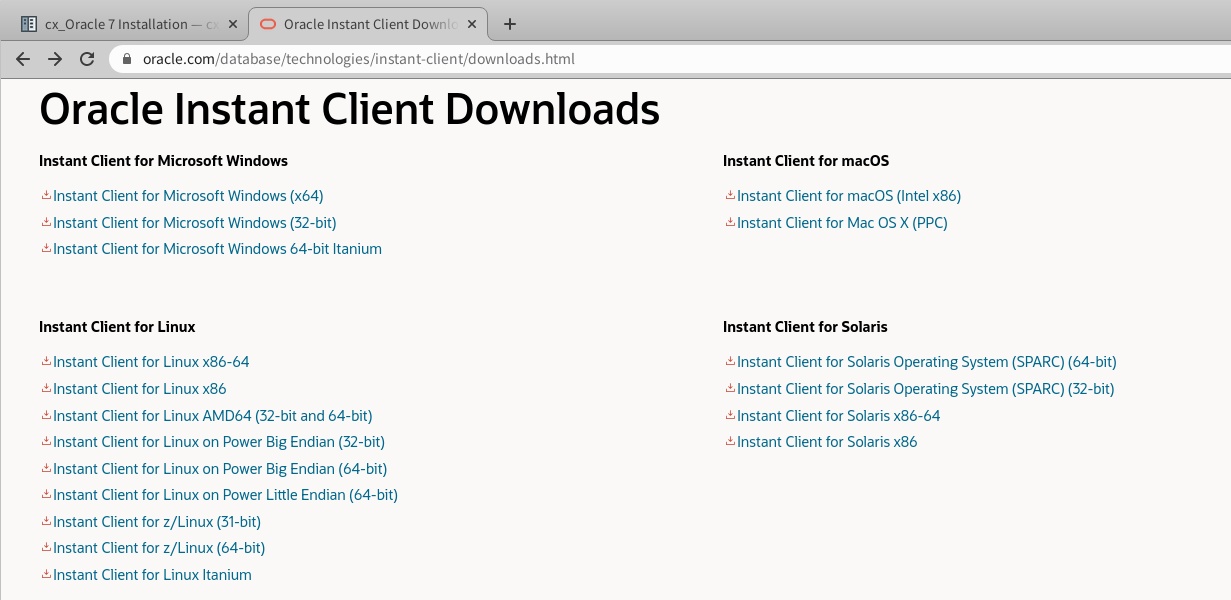Image resolution: width=1231 pixels, height=600 pixels.
Task: Click the Instant Client for macOS heading
Action: [x=806, y=161]
